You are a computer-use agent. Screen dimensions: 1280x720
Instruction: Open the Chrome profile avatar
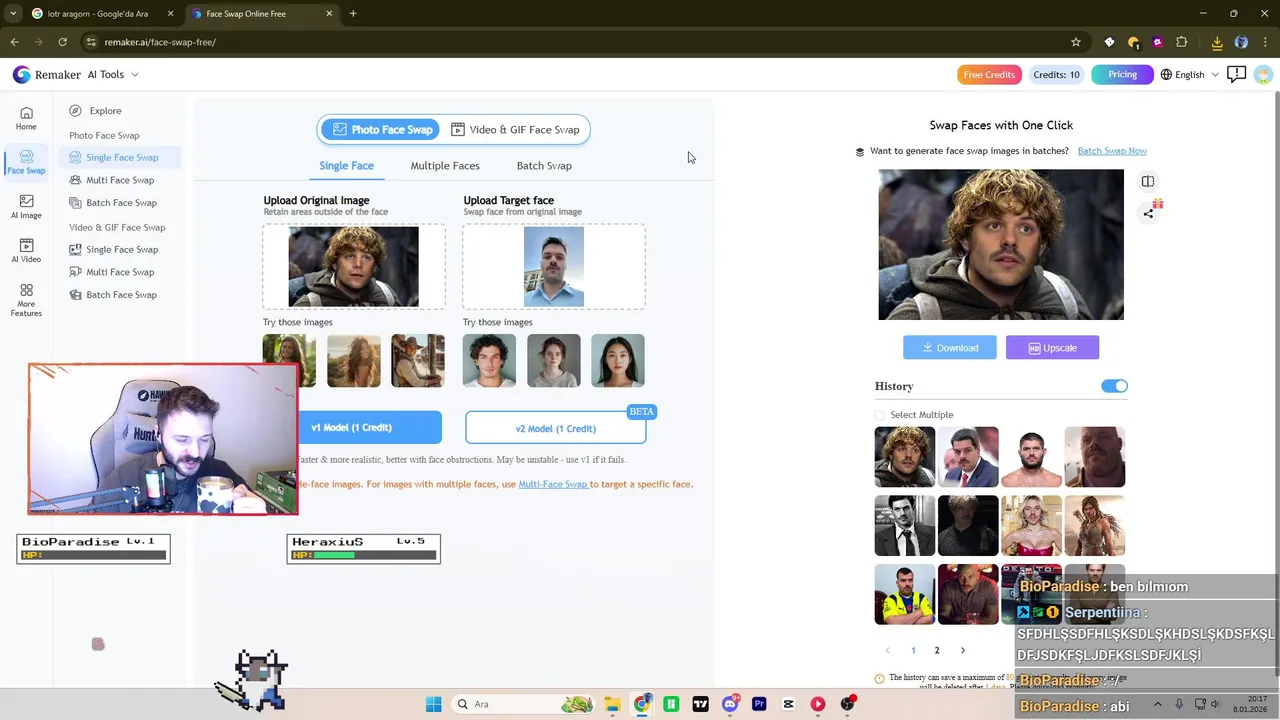tap(1241, 42)
